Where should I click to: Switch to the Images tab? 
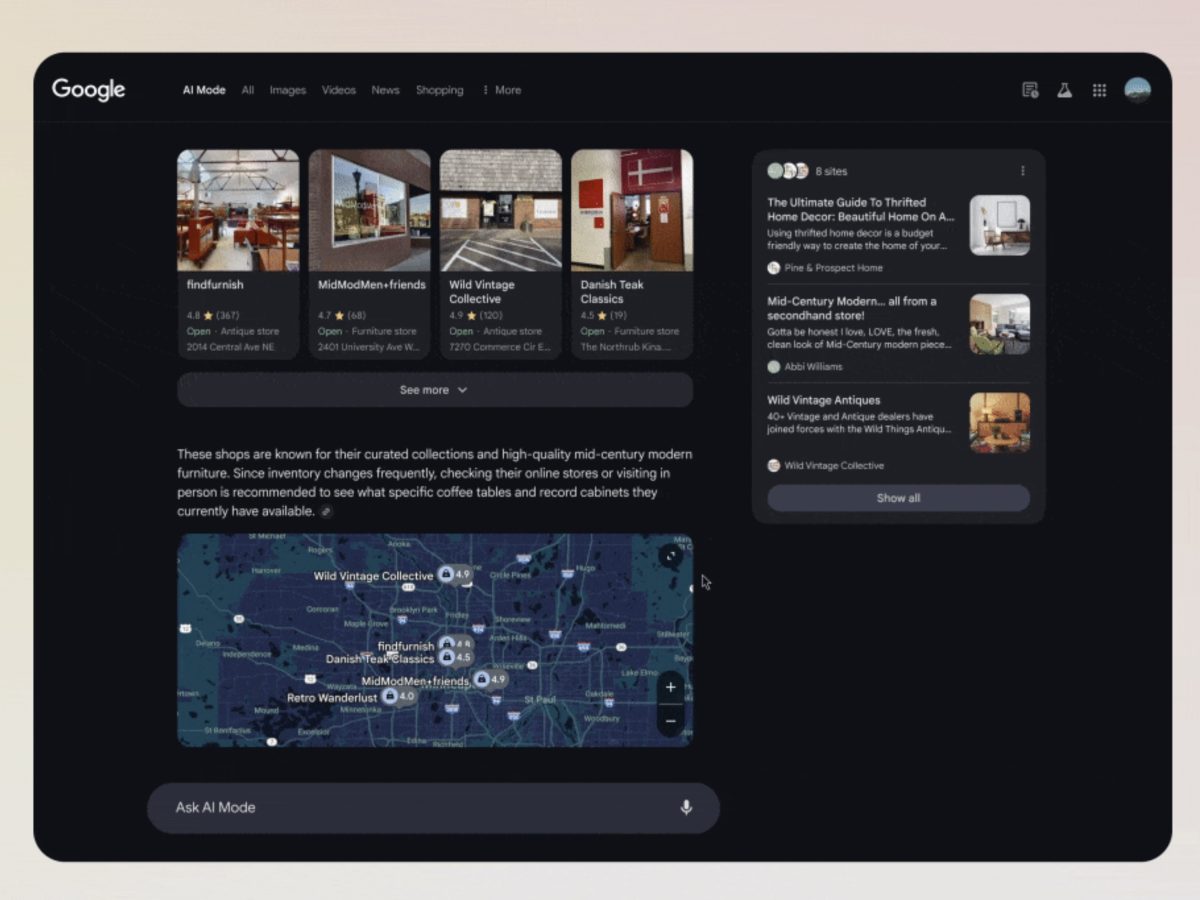(x=288, y=90)
